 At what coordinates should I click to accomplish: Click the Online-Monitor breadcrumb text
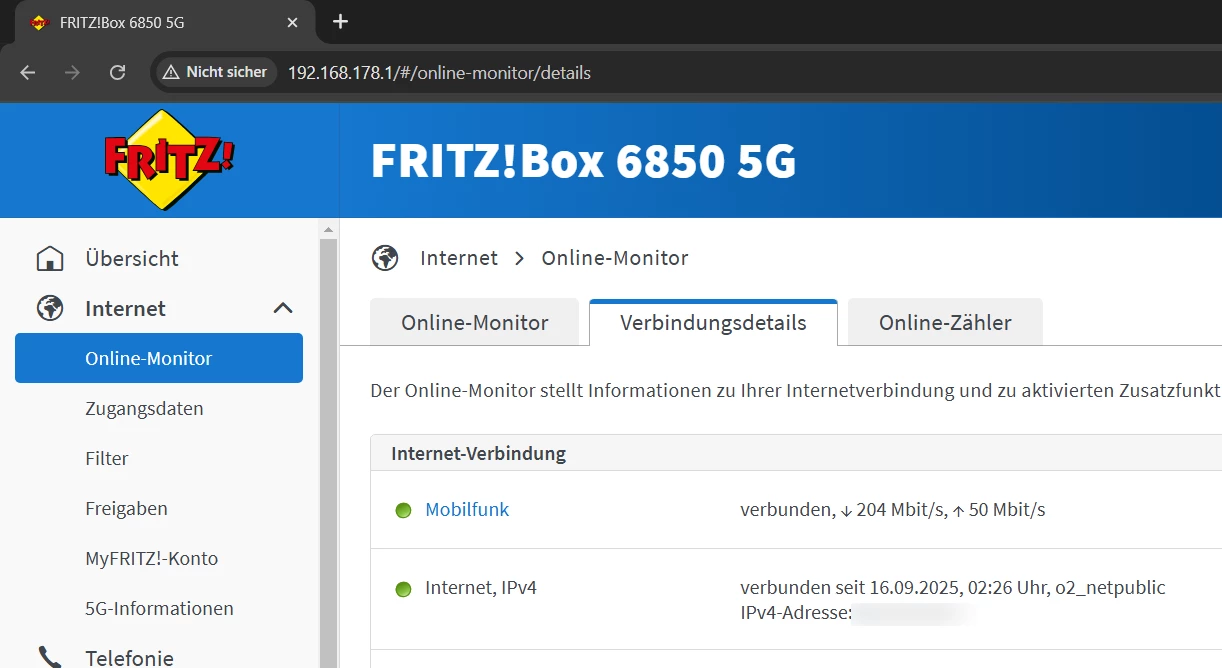point(615,258)
